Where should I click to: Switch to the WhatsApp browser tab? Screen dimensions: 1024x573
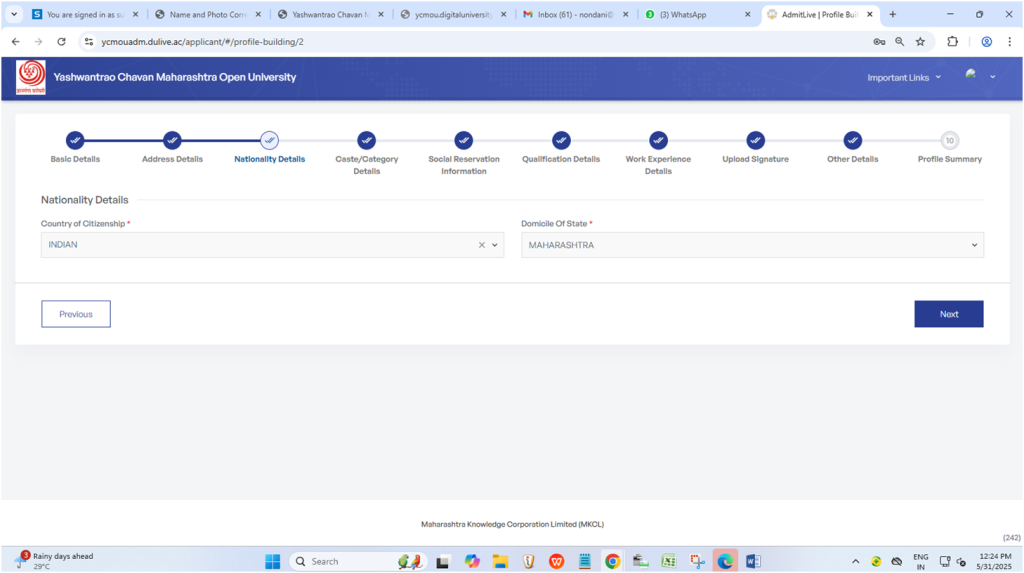(695, 14)
